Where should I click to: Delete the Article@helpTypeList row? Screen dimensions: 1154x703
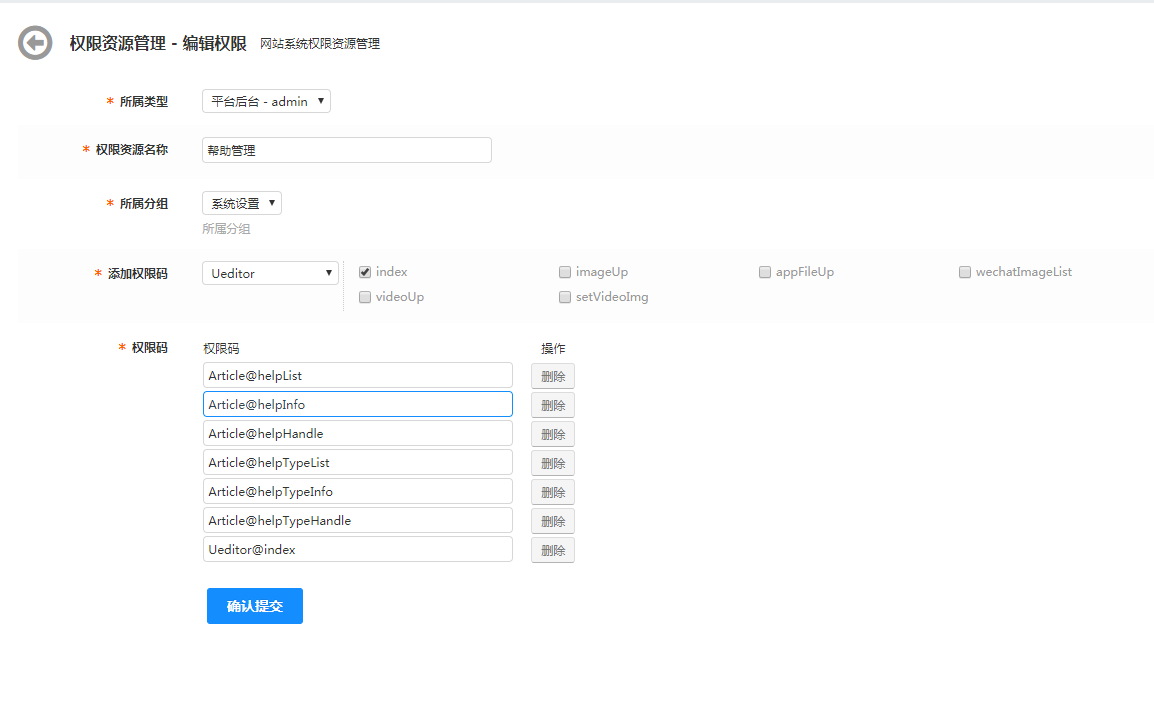coord(553,464)
